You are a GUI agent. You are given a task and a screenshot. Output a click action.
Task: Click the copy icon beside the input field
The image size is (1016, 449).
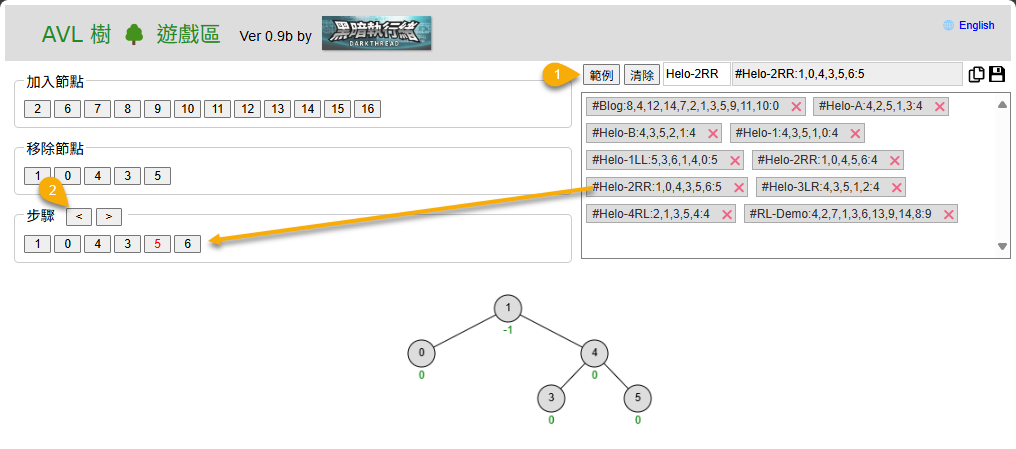(x=977, y=74)
